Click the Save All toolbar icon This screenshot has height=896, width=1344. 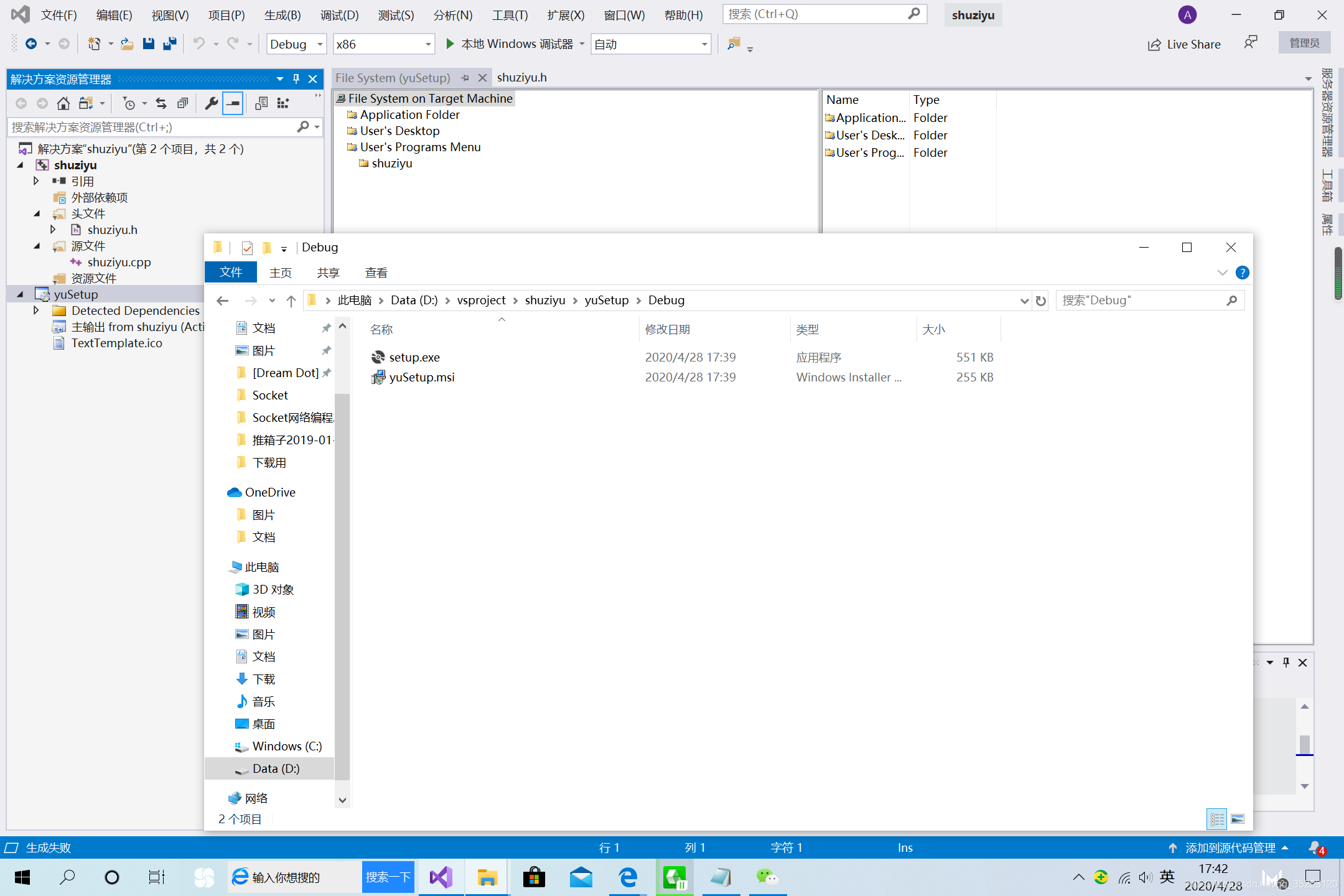[x=169, y=44]
